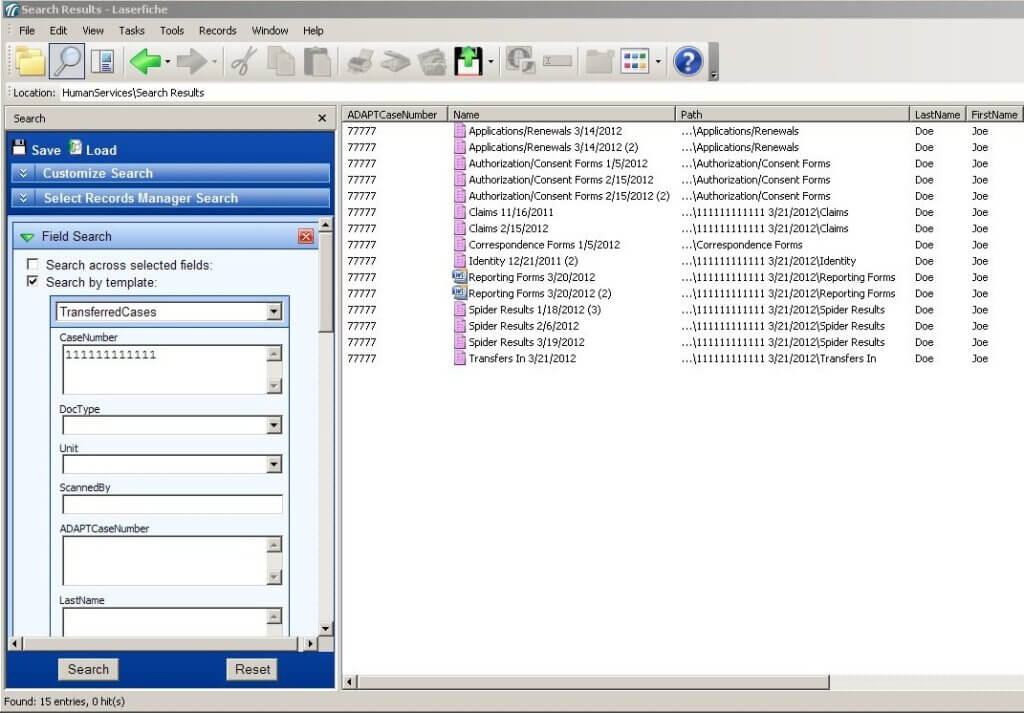
Task: Click the Export green-arrow icon
Action: pyautogui.click(x=468, y=62)
